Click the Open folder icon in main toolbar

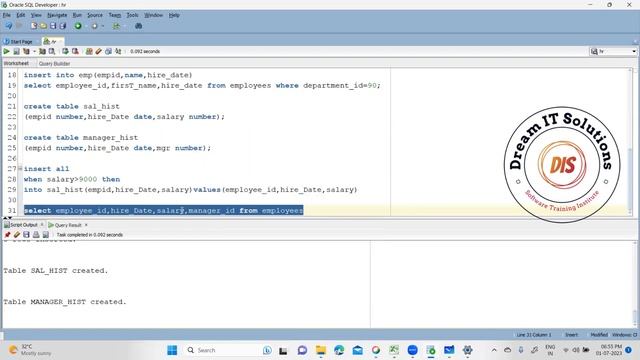coord(43,26)
